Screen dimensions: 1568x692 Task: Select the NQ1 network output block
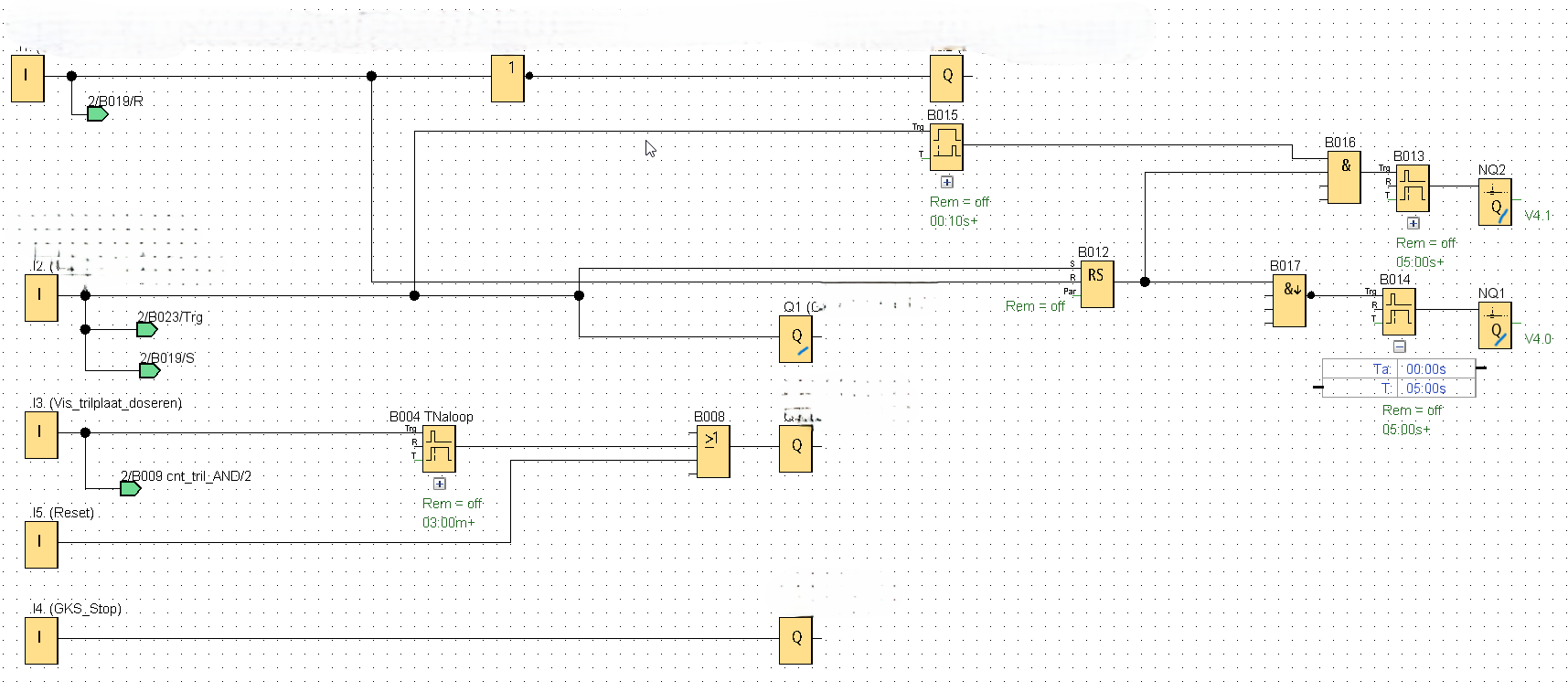point(1495,325)
